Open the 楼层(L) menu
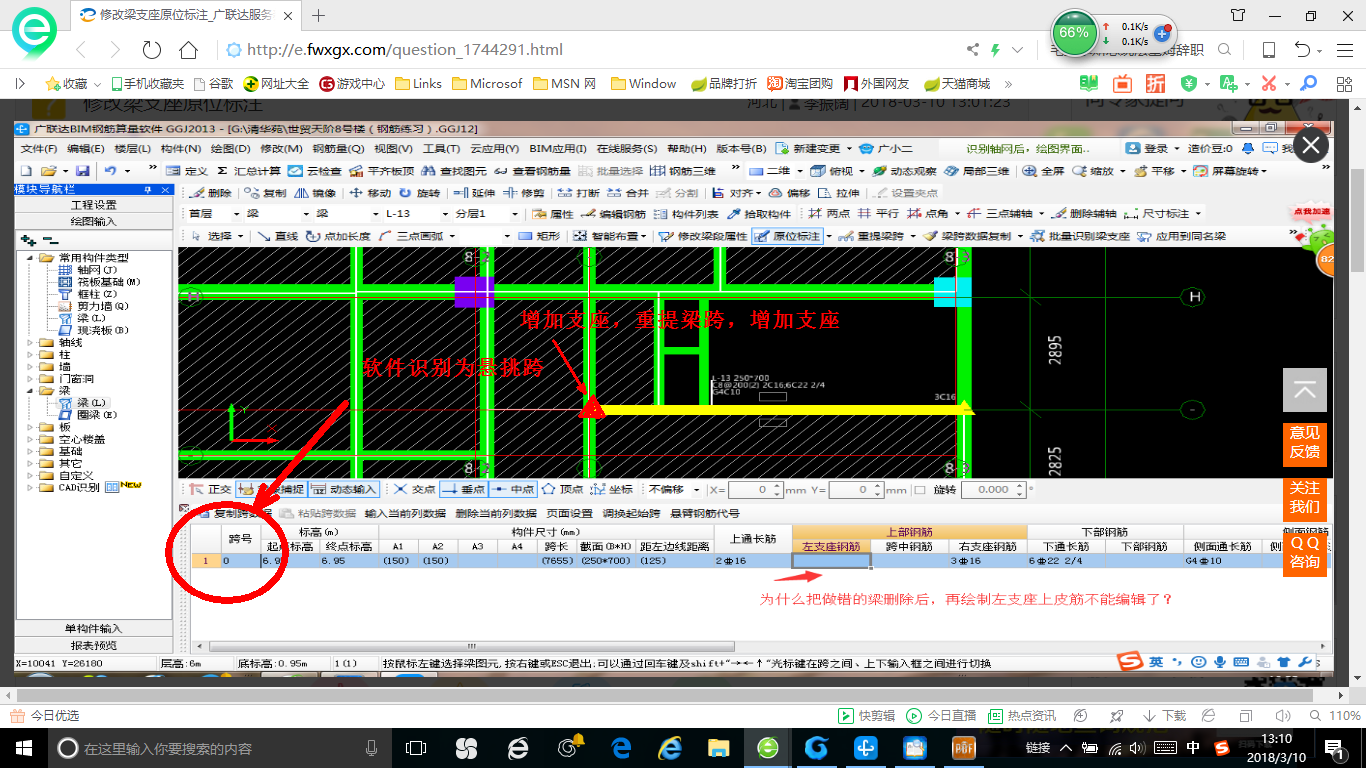This screenshot has width=1366, height=768. pyautogui.click(x=133, y=148)
